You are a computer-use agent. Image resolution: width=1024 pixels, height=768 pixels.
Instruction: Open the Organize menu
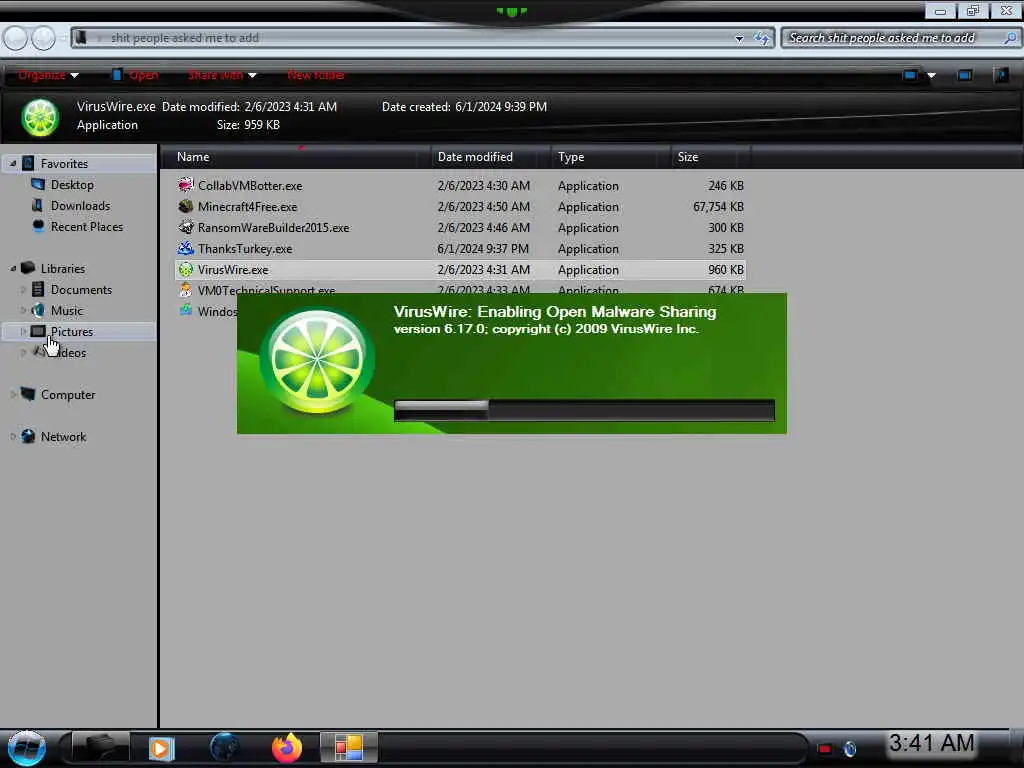(48, 75)
